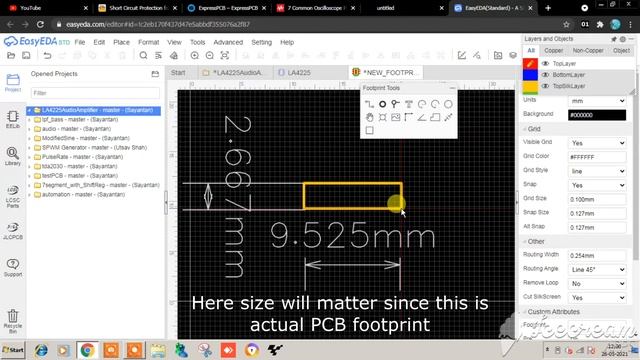The height and width of the screenshot is (360, 640).
Task: Open the Advanced menu
Action: click(228, 42)
